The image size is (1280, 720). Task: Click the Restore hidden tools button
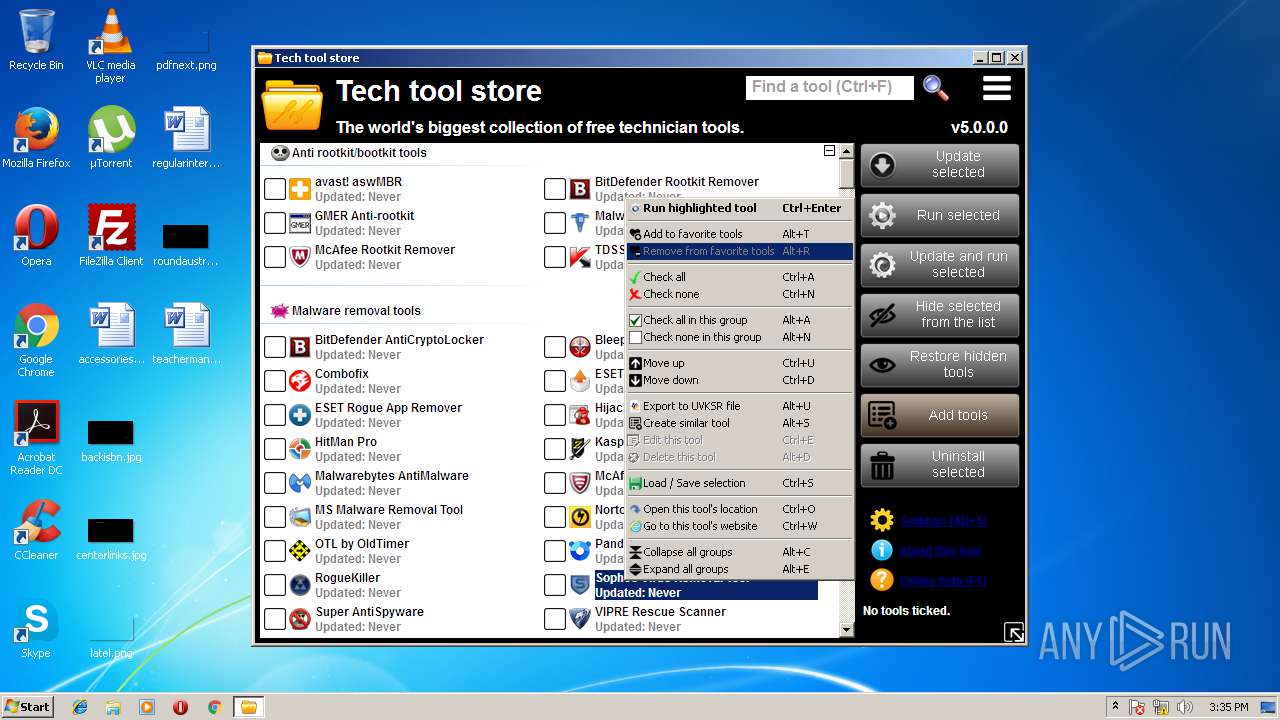(x=940, y=365)
